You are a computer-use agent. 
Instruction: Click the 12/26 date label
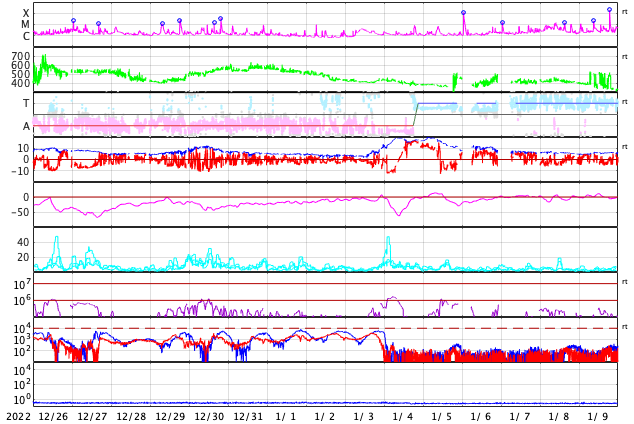tap(53, 417)
